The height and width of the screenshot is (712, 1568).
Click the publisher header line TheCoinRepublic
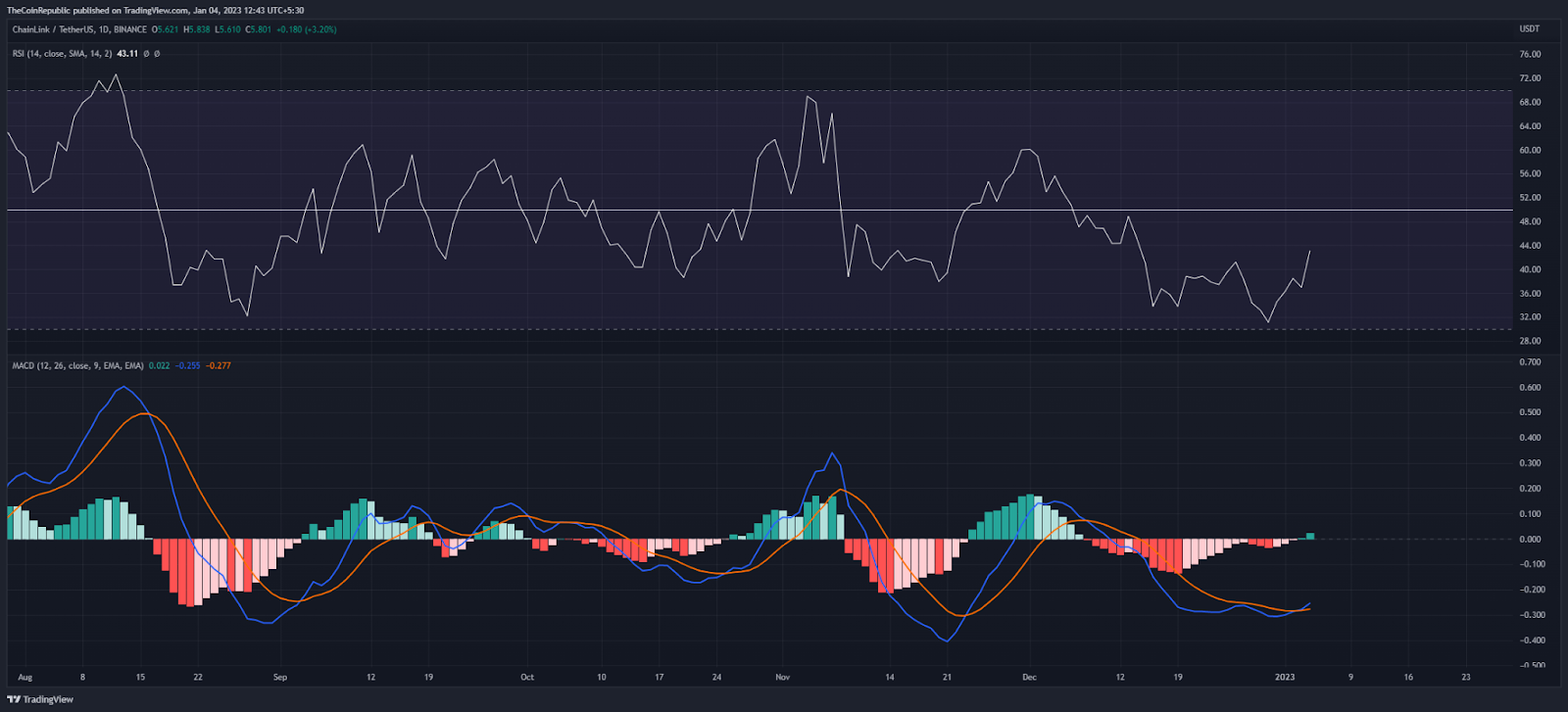155,10
